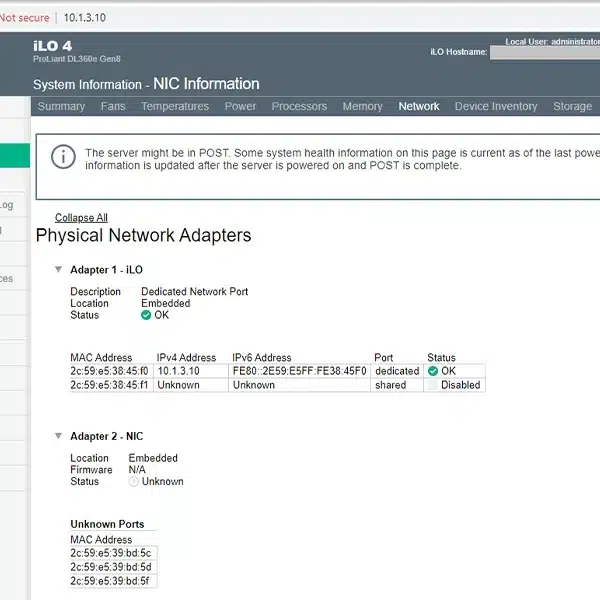The width and height of the screenshot is (600, 600).
Task: Switch to the Summary tab
Action: pyautogui.click(x=61, y=106)
